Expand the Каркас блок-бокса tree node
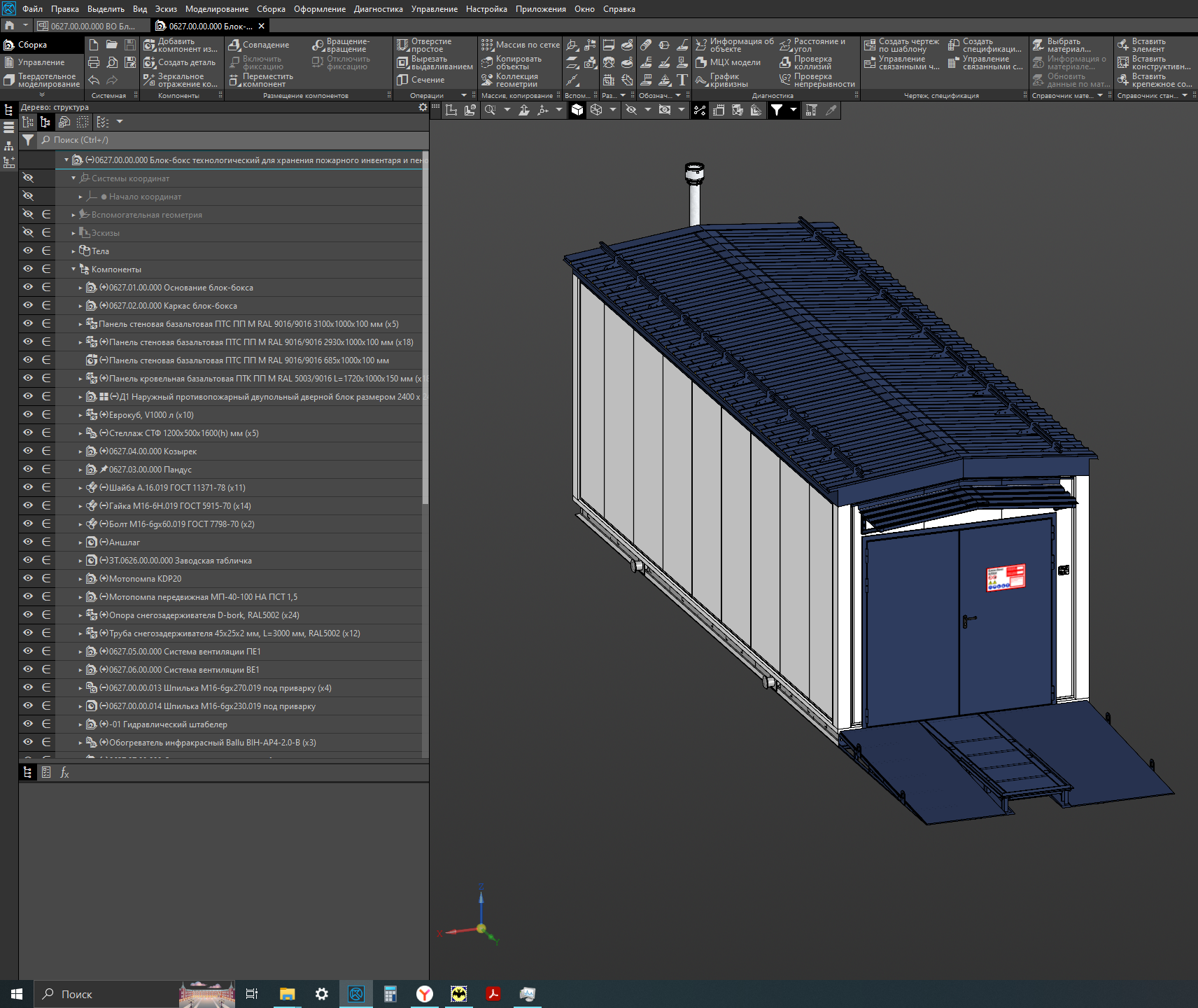Image resolution: width=1198 pixels, height=1008 pixels. click(80, 306)
